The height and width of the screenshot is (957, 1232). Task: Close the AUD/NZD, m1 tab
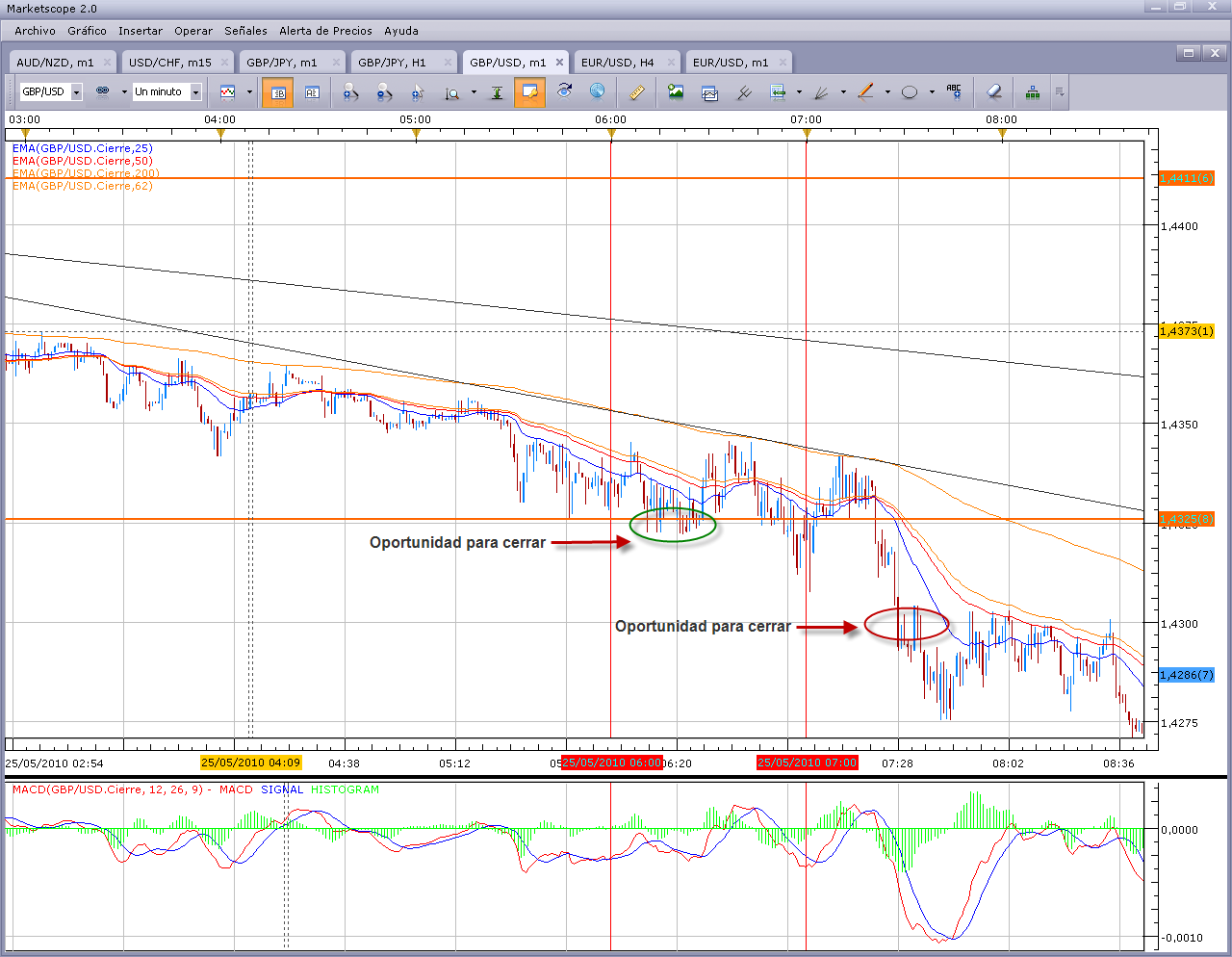pos(107,63)
